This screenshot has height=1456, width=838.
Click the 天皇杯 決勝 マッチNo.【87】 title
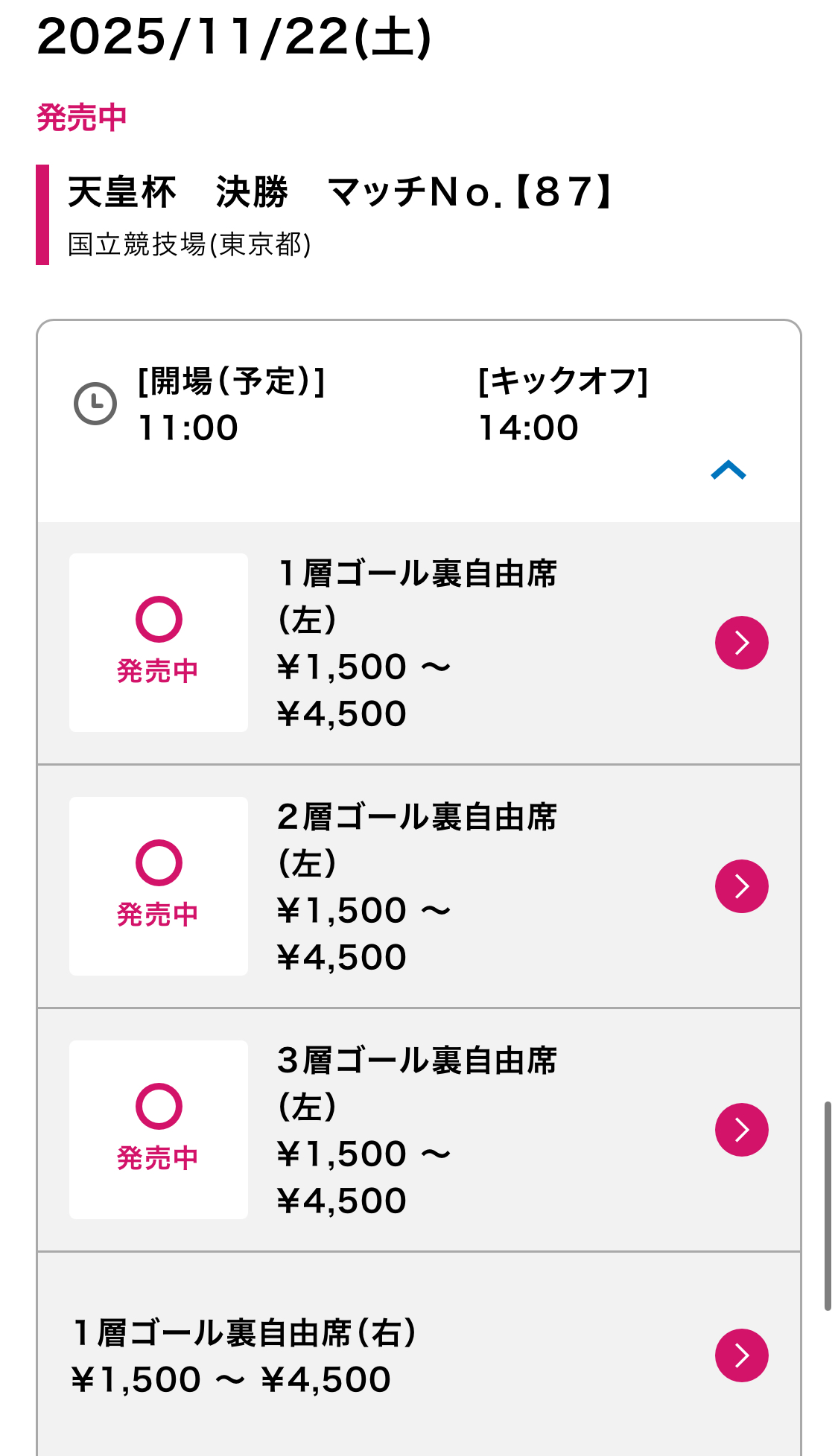click(340, 192)
